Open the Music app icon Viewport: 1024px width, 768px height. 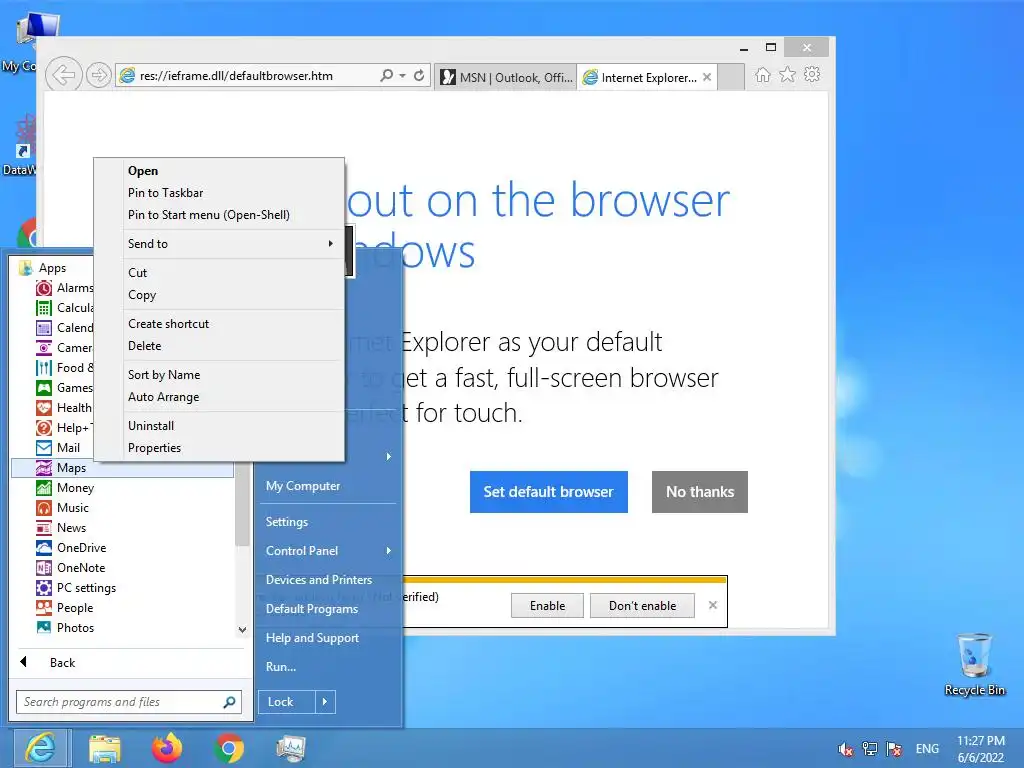(44, 508)
